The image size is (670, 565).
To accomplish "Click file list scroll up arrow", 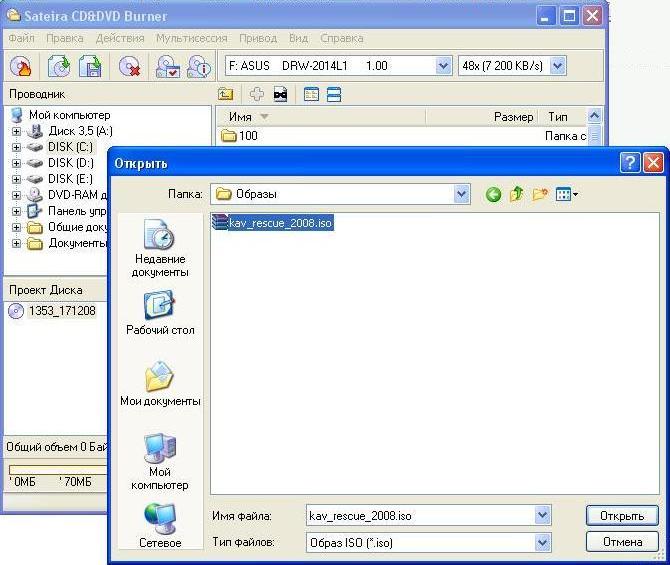I will pos(594,115).
